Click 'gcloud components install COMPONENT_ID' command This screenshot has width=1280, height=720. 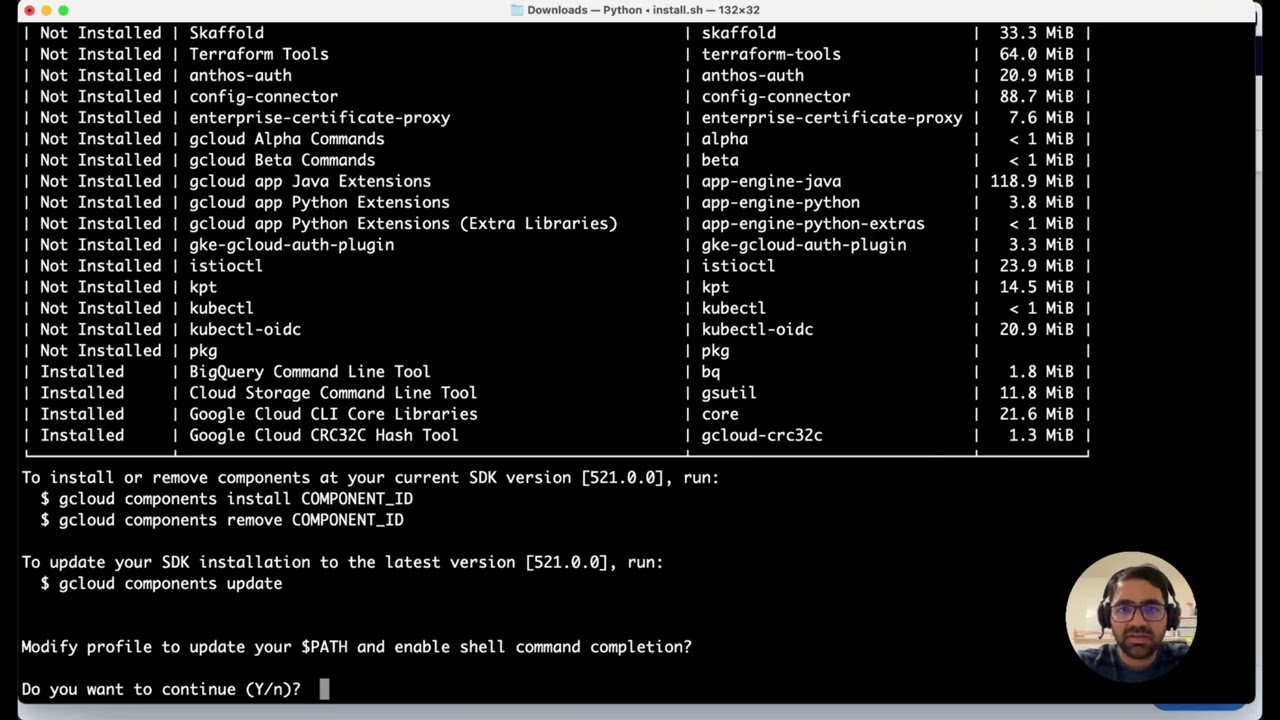click(x=236, y=499)
